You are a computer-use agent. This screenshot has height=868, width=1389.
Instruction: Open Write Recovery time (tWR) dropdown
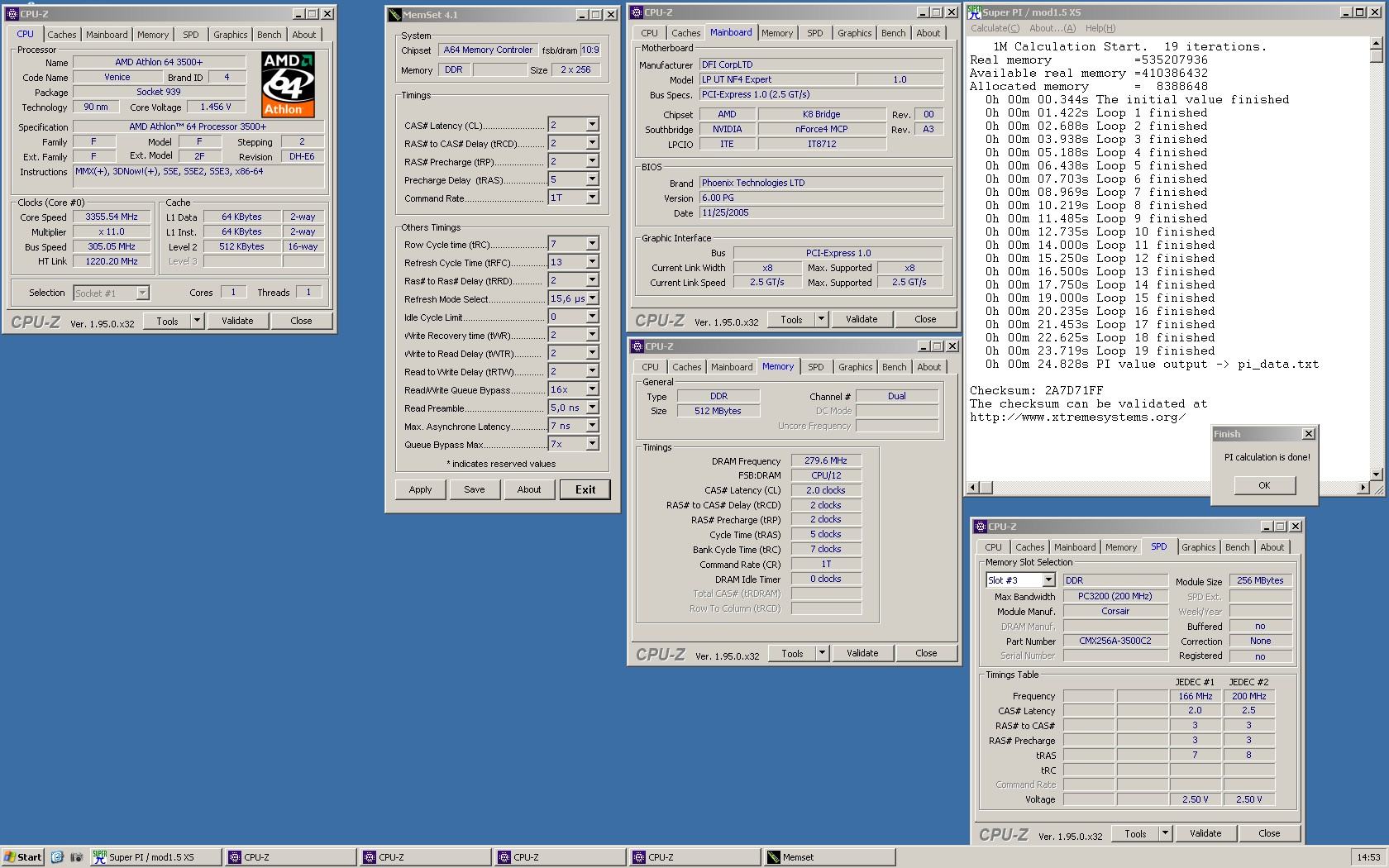(592, 335)
